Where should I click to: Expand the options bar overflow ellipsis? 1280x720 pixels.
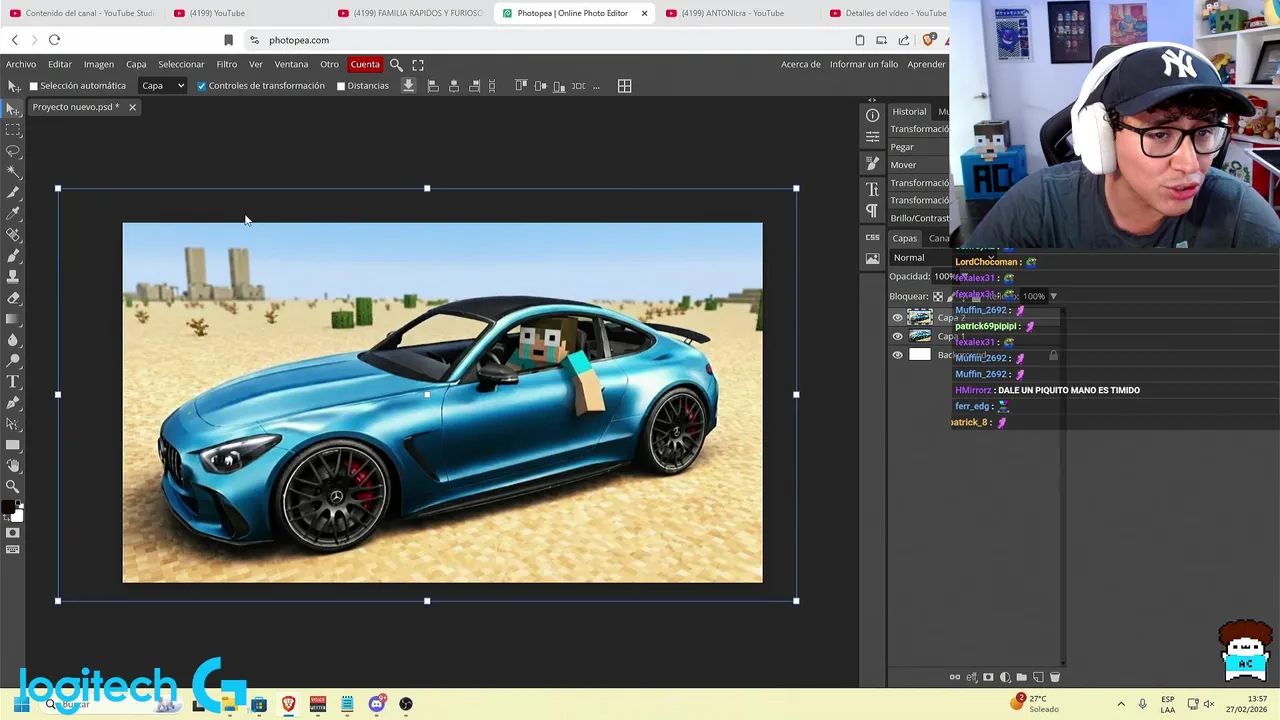click(596, 86)
